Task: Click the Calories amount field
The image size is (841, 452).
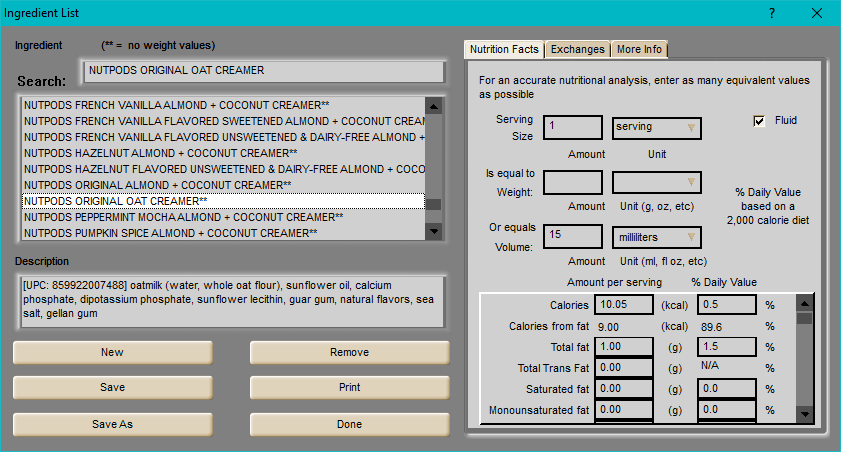Action: pyautogui.click(x=624, y=305)
